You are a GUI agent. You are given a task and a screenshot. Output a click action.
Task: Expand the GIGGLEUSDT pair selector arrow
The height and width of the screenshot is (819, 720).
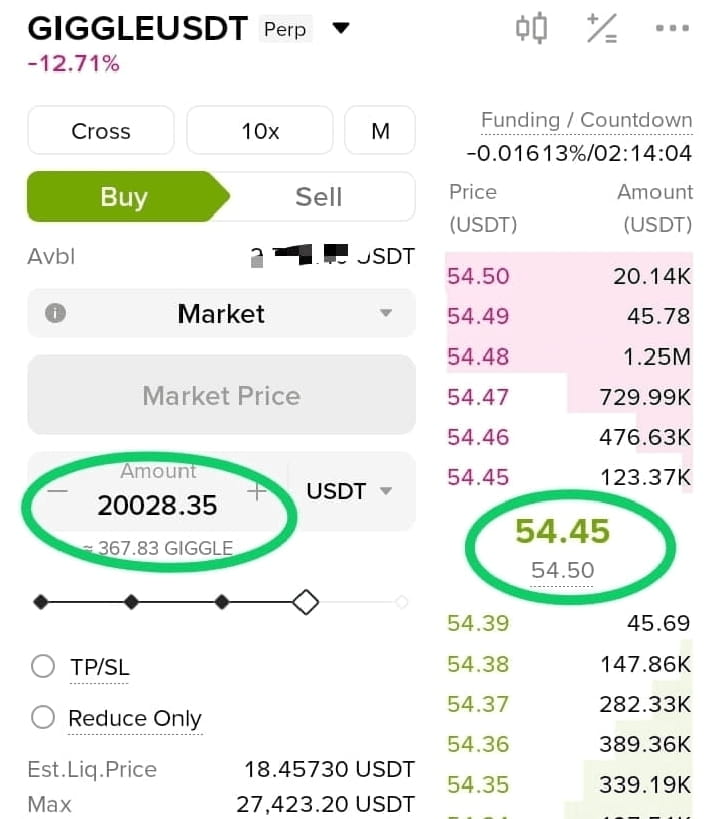pyautogui.click(x=341, y=28)
